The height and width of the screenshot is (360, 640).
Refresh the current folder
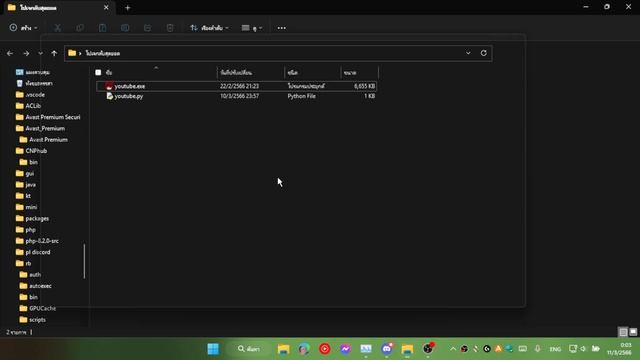coord(484,53)
